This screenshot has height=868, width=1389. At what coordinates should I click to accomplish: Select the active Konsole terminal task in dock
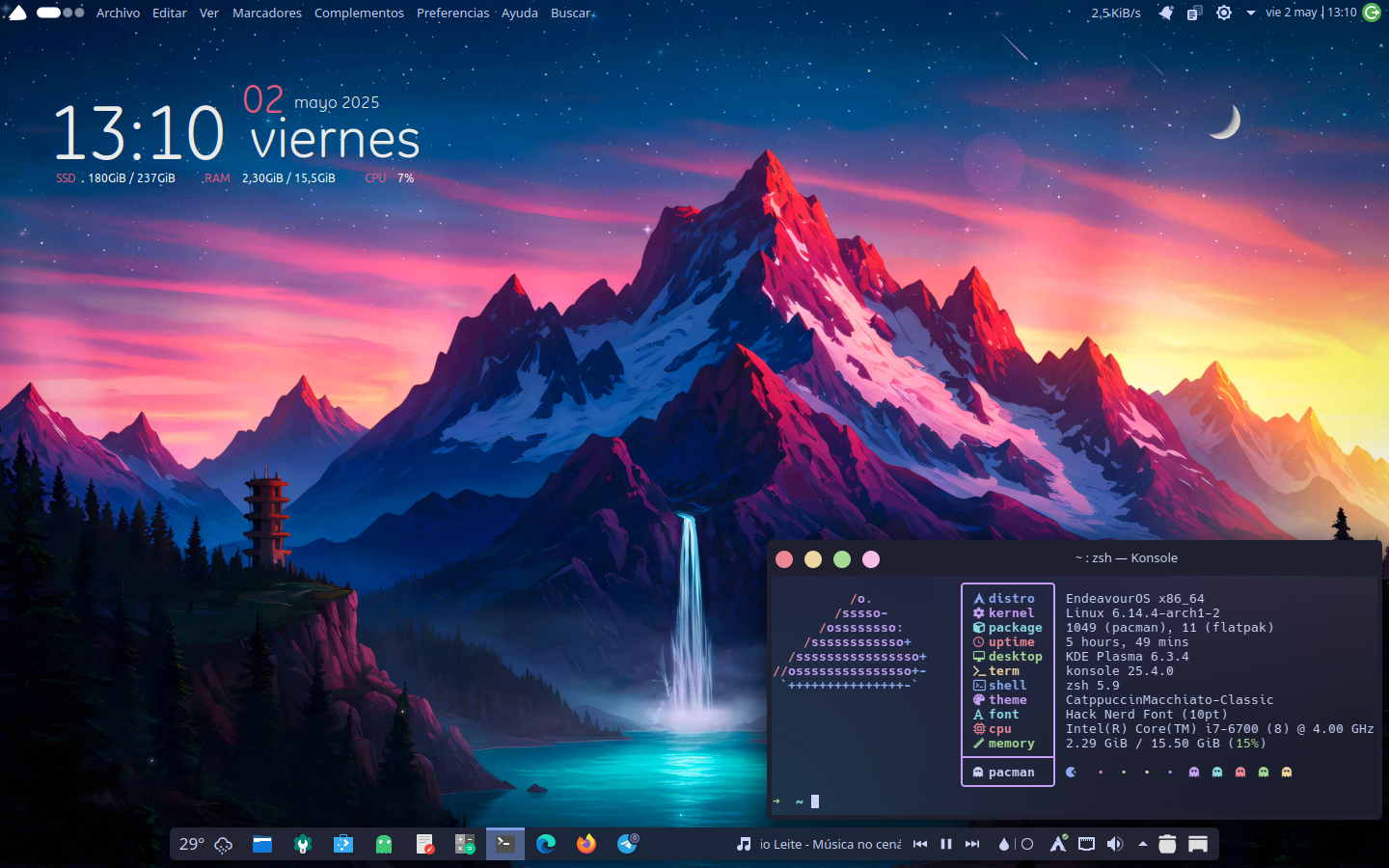[505, 844]
